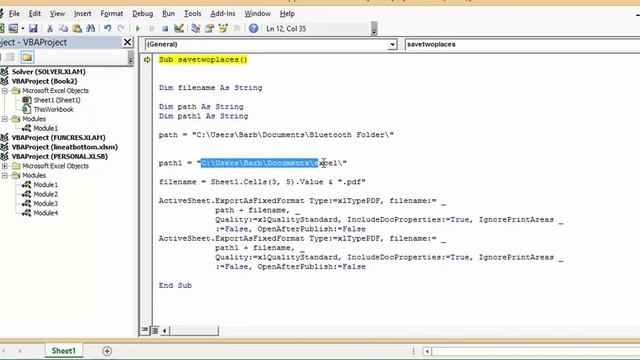This screenshot has width=640, height=360.
Task: Click the Break pause icon
Action: (151, 28)
